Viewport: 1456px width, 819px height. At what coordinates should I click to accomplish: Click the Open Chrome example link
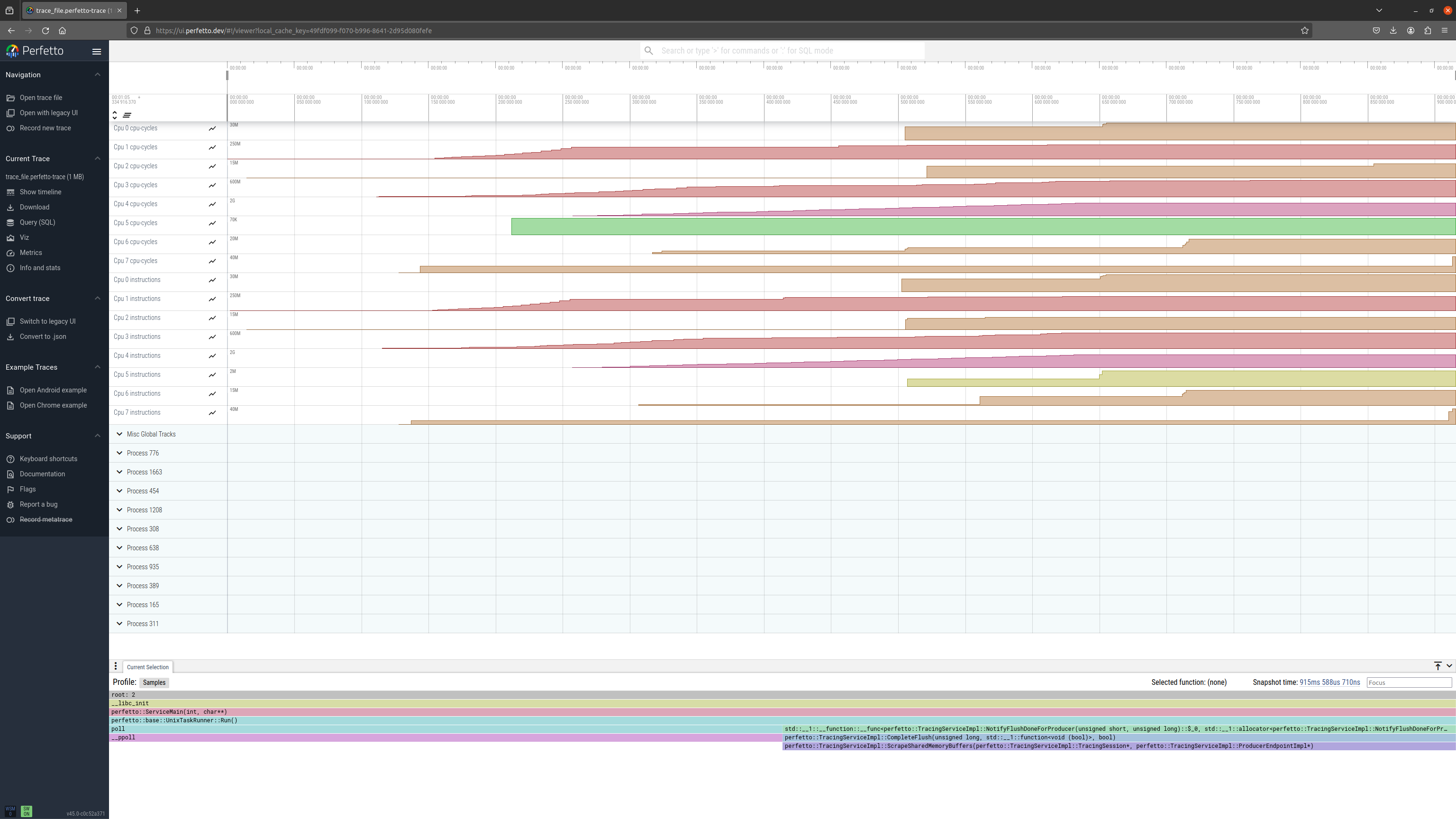coord(53,405)
